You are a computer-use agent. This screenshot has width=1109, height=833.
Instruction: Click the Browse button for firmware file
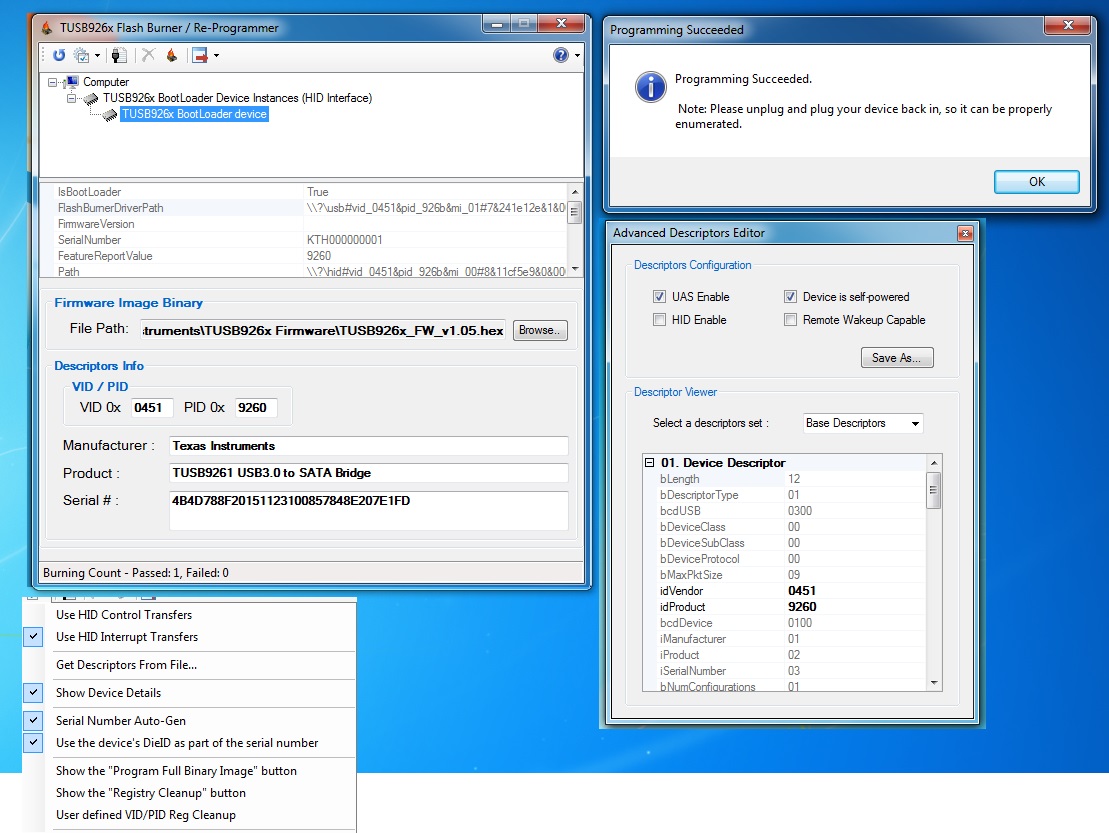point(540,330)
